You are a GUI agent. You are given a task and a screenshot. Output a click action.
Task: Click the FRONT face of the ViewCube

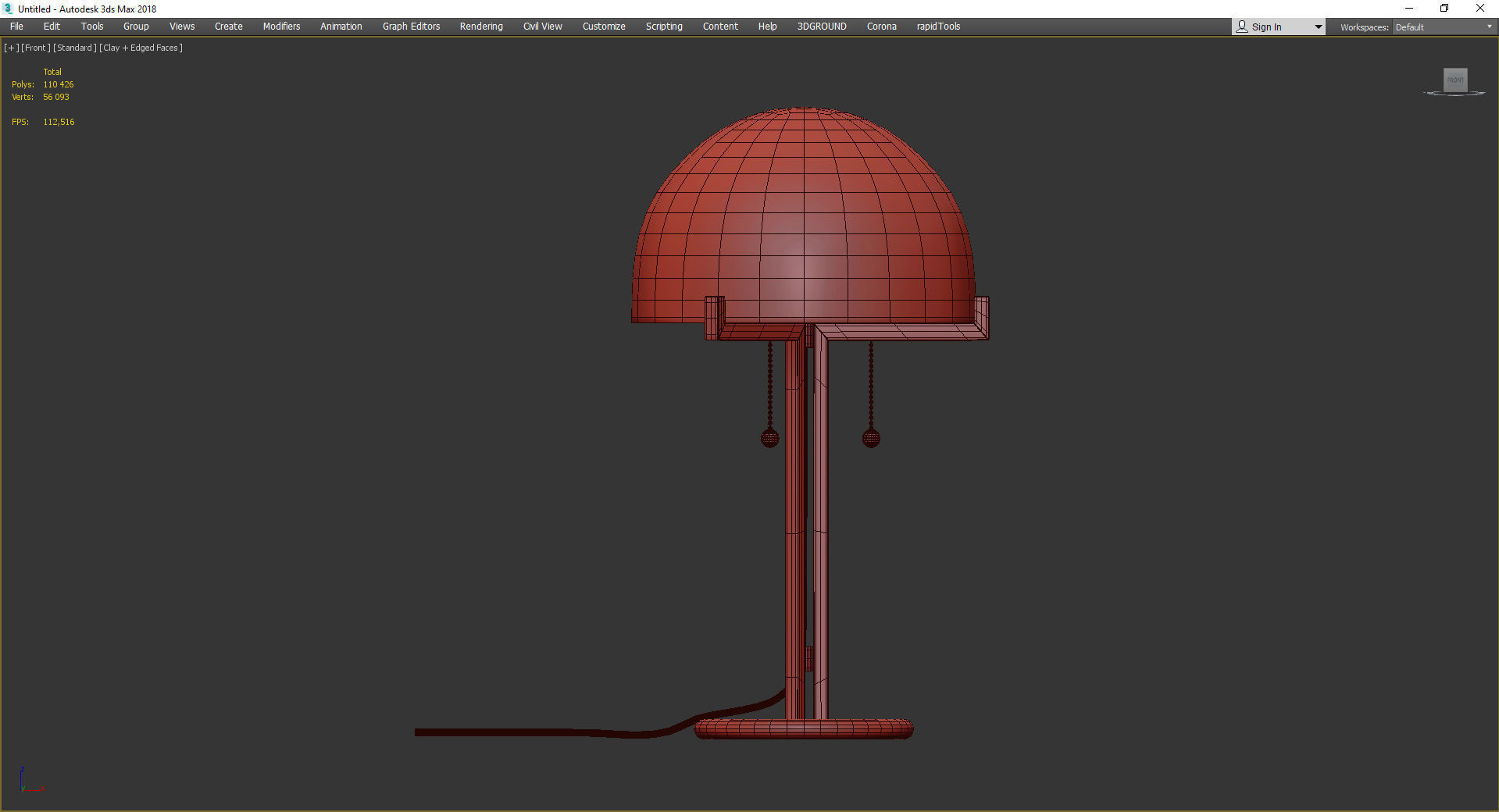1454,80
